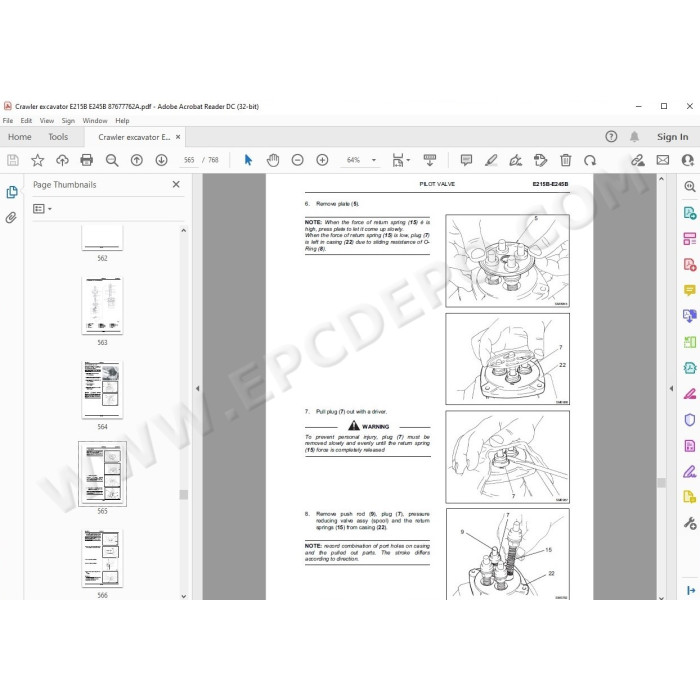This screenshot has height=700, width=700.
Task: Go to previous page arrow
Action: pyautogui.click(x=137, y=160)
